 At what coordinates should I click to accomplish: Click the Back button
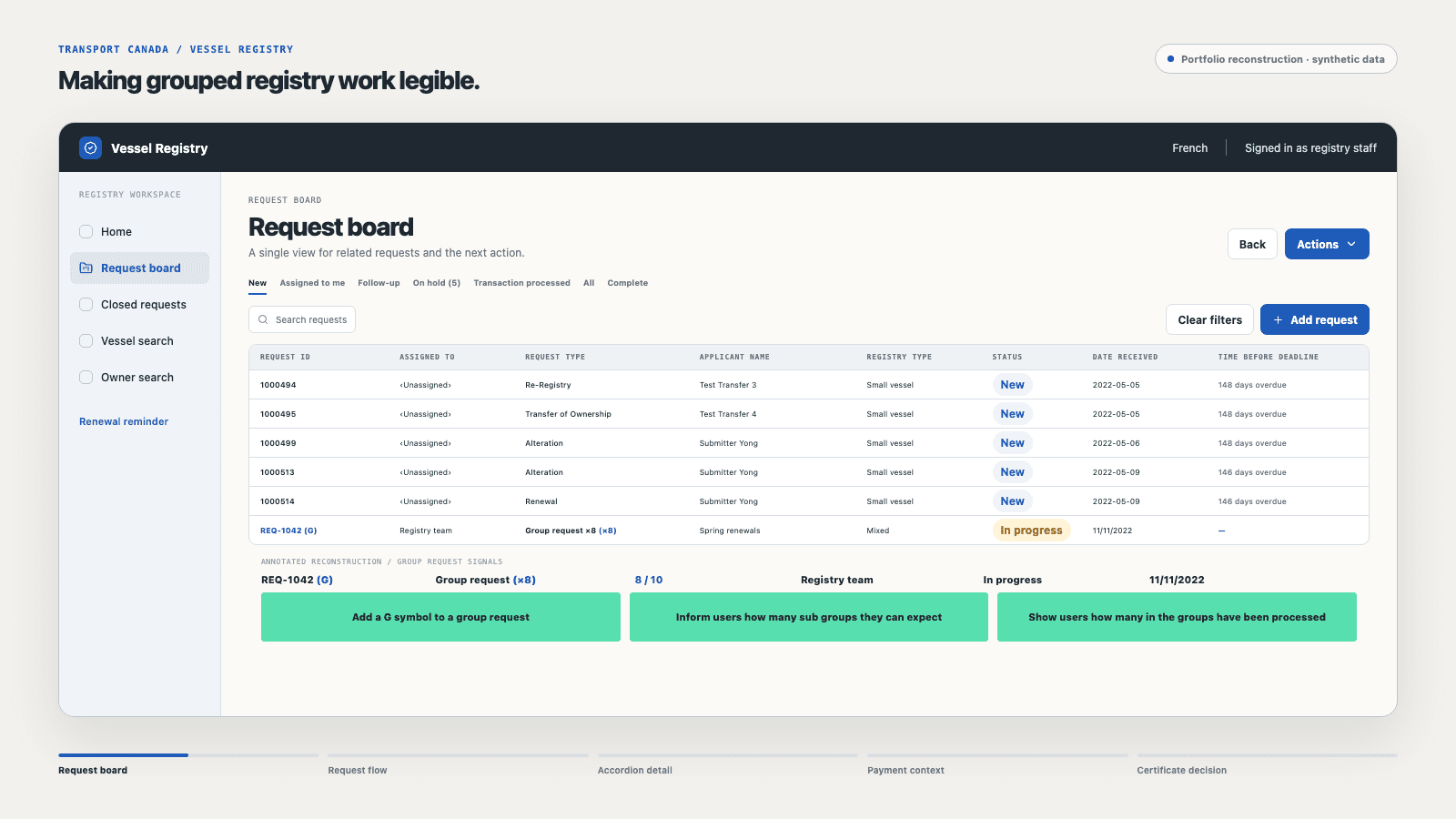coord(1252,244)
